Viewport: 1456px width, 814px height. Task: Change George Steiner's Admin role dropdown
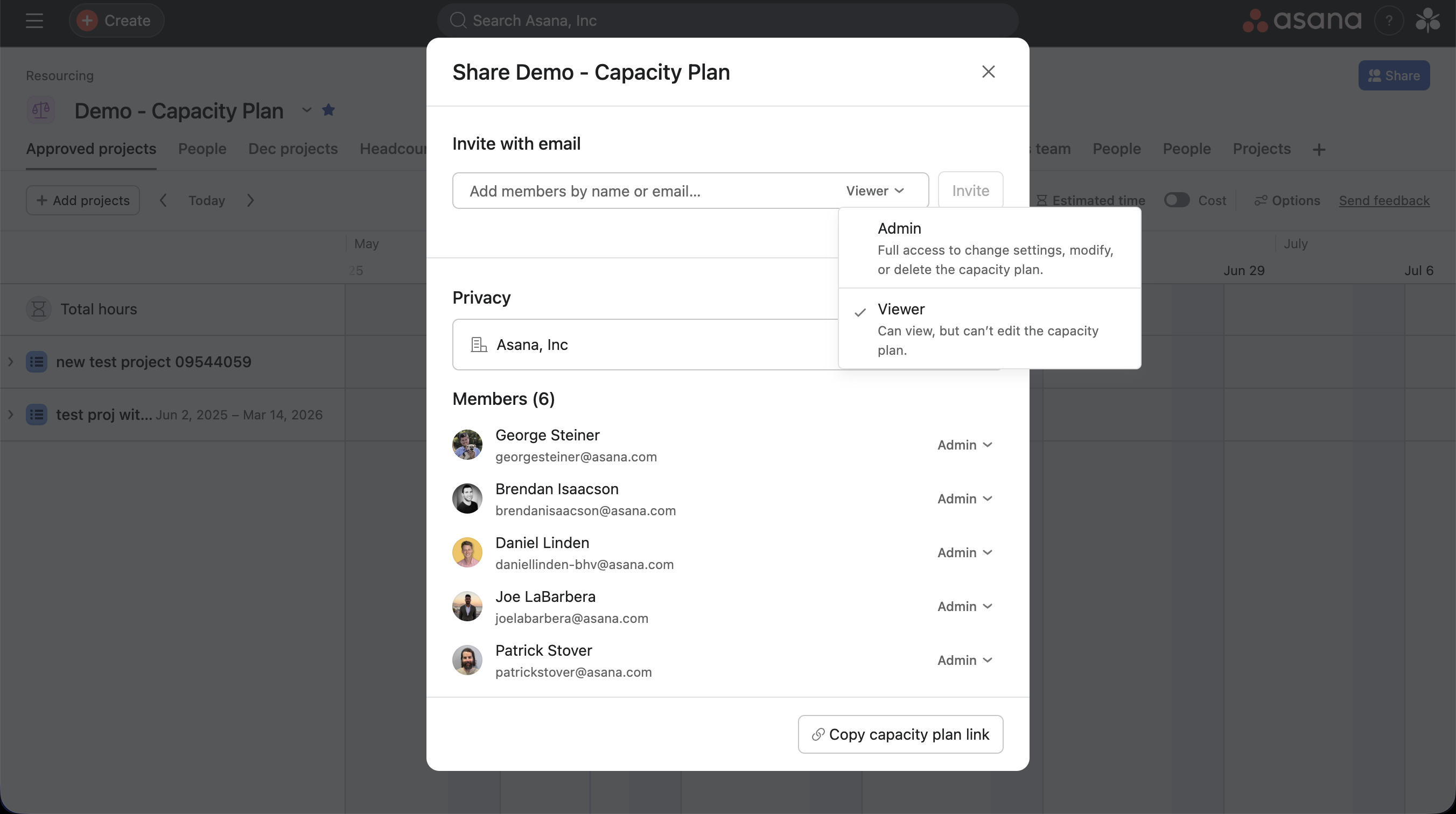[x=965, y=445]
